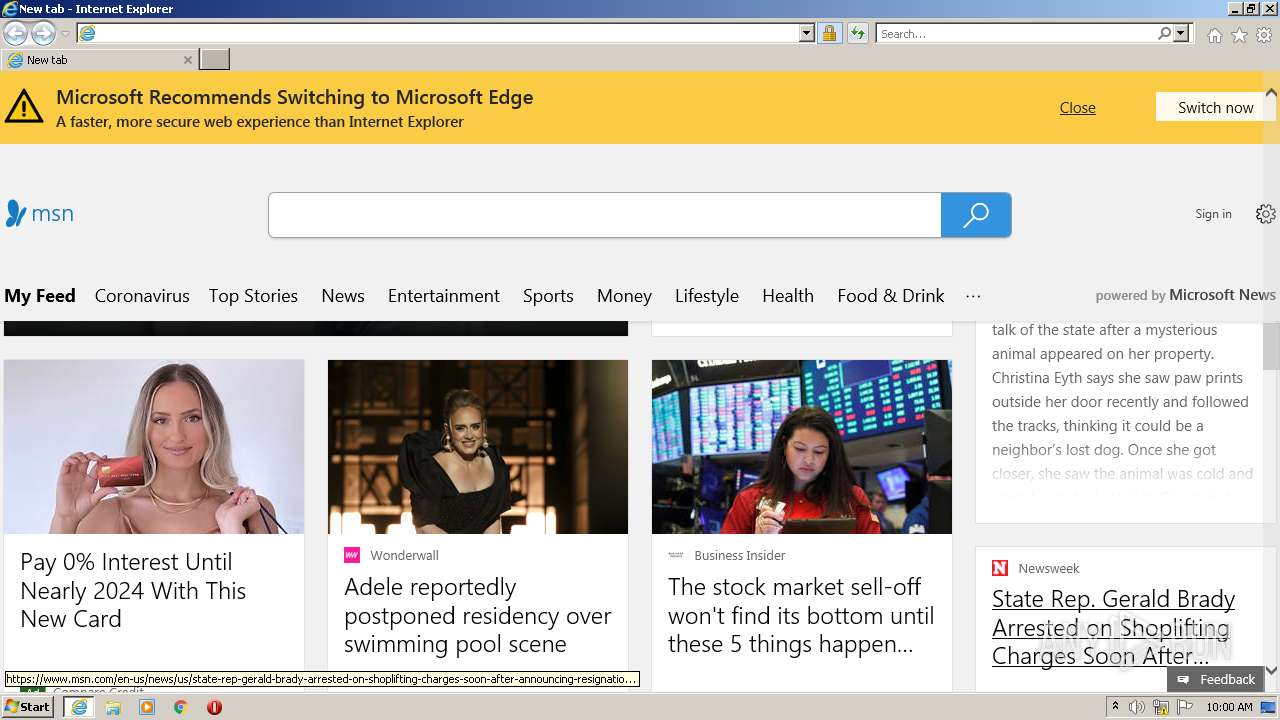The height and width of the screenshot is (720, 1280).
Task: Click the toolbar search magnifier icon
Action: point(1164,33)
